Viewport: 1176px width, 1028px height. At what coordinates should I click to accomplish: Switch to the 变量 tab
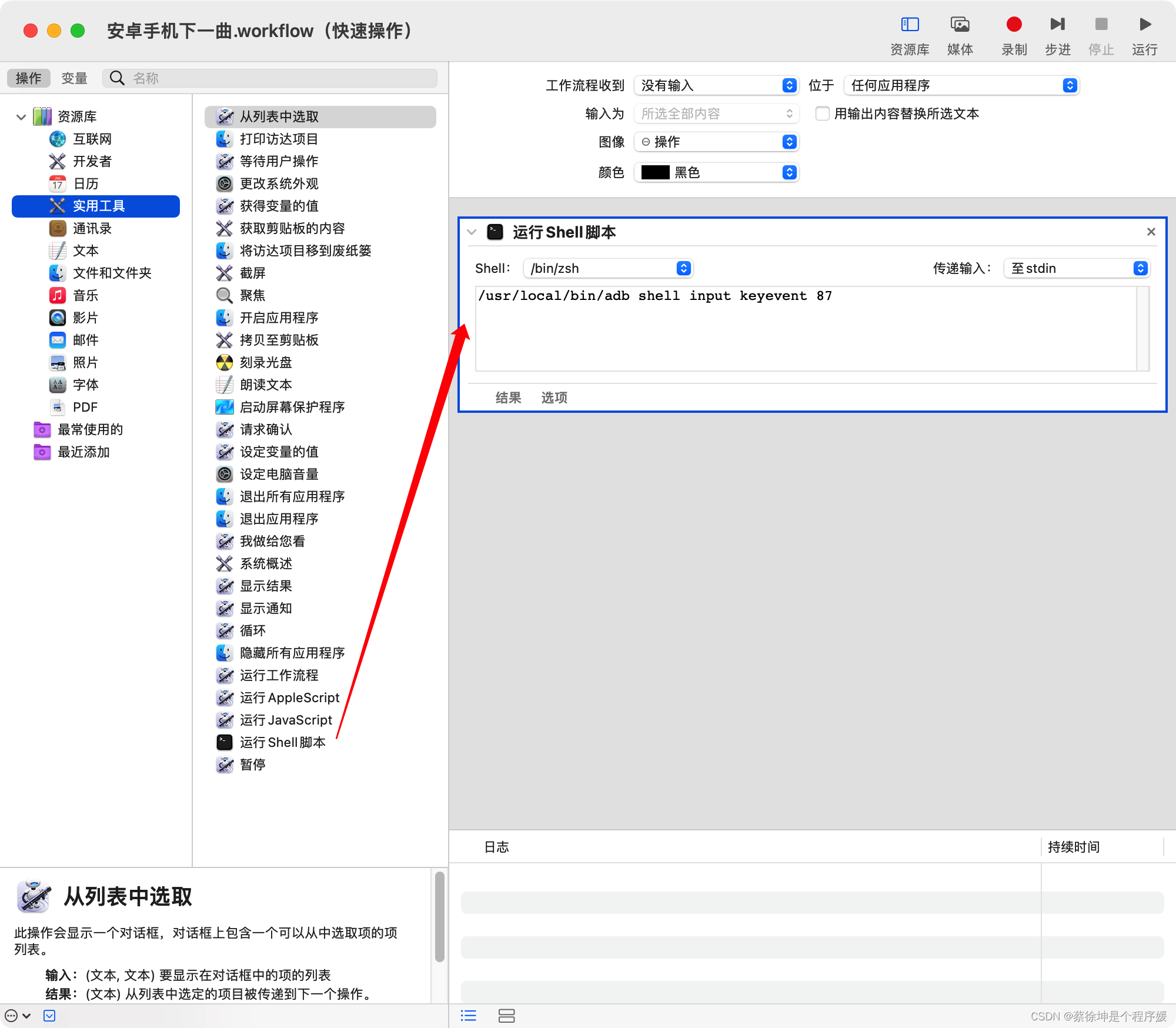[x=74, y=78]
